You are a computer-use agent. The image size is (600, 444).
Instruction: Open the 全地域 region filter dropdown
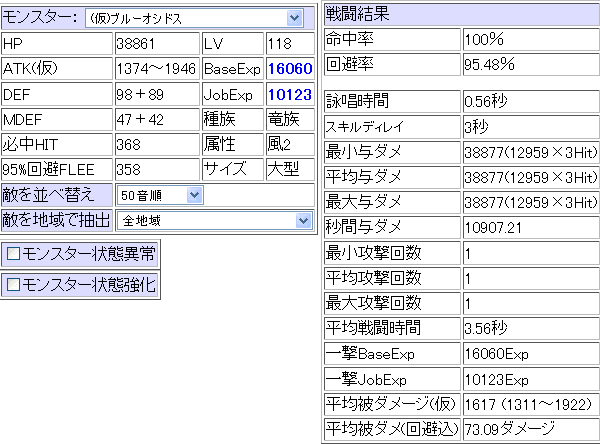click(215, 220)
